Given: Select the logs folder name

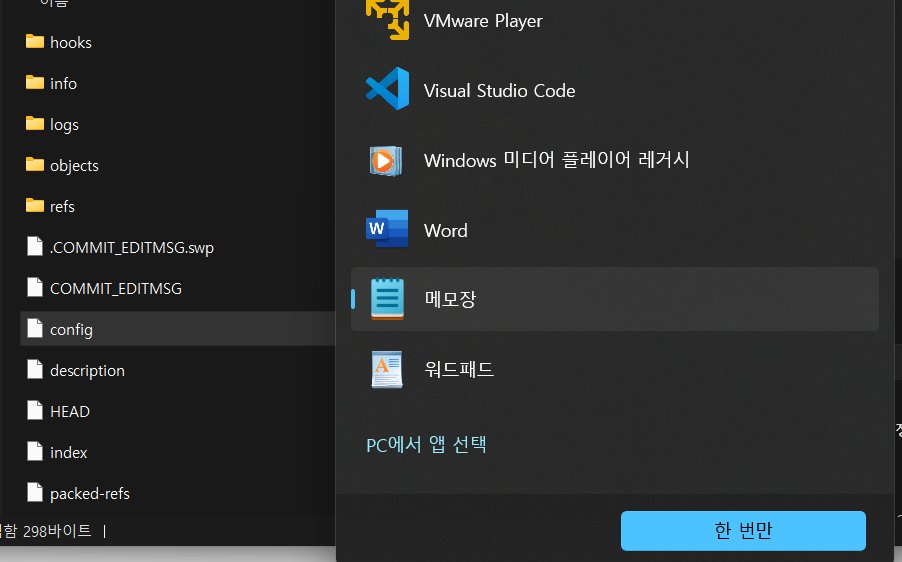Looking at the screenshot, I should (64, 125).
